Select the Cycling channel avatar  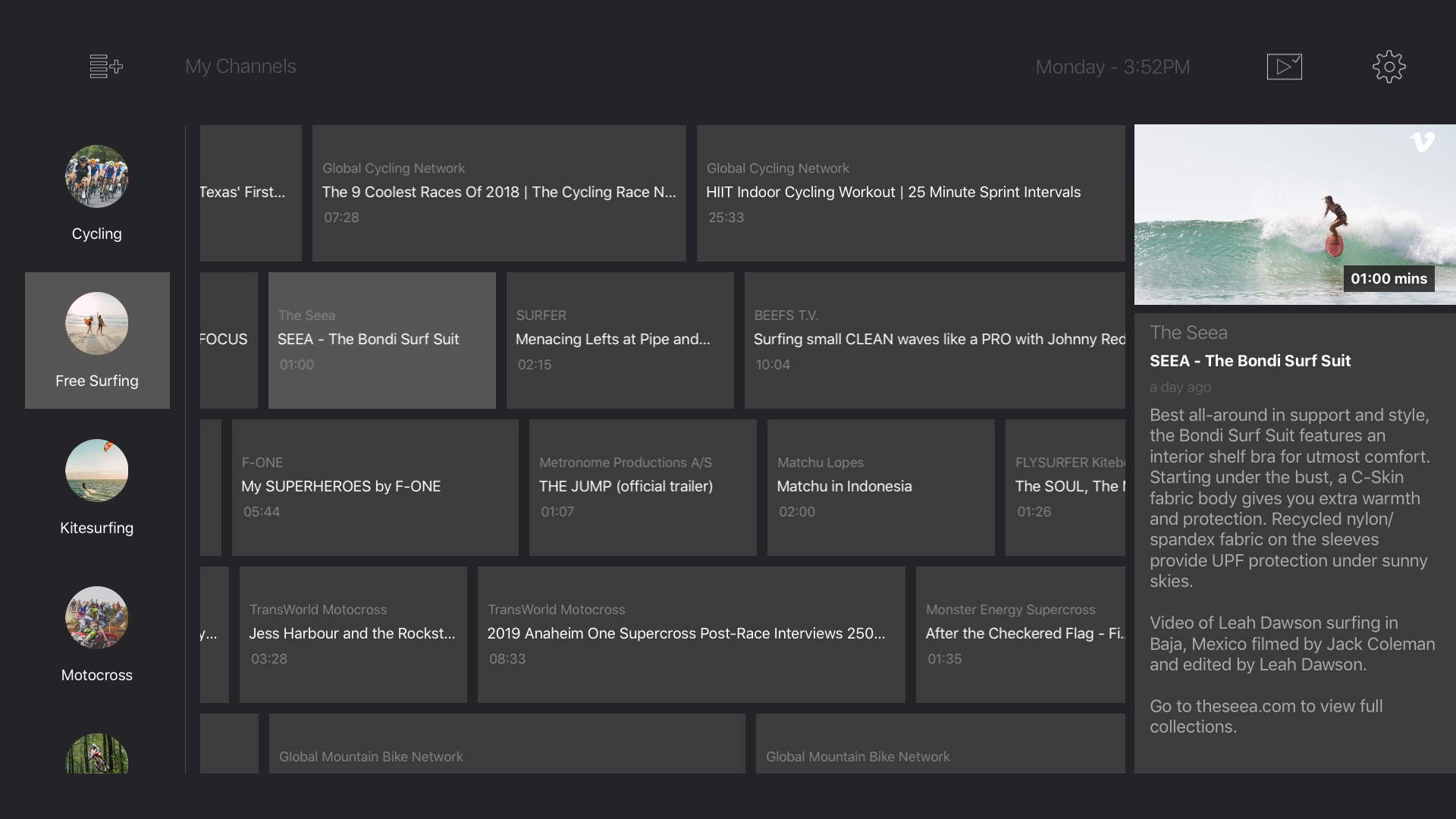pyautogui.click(x=96, y=177)
